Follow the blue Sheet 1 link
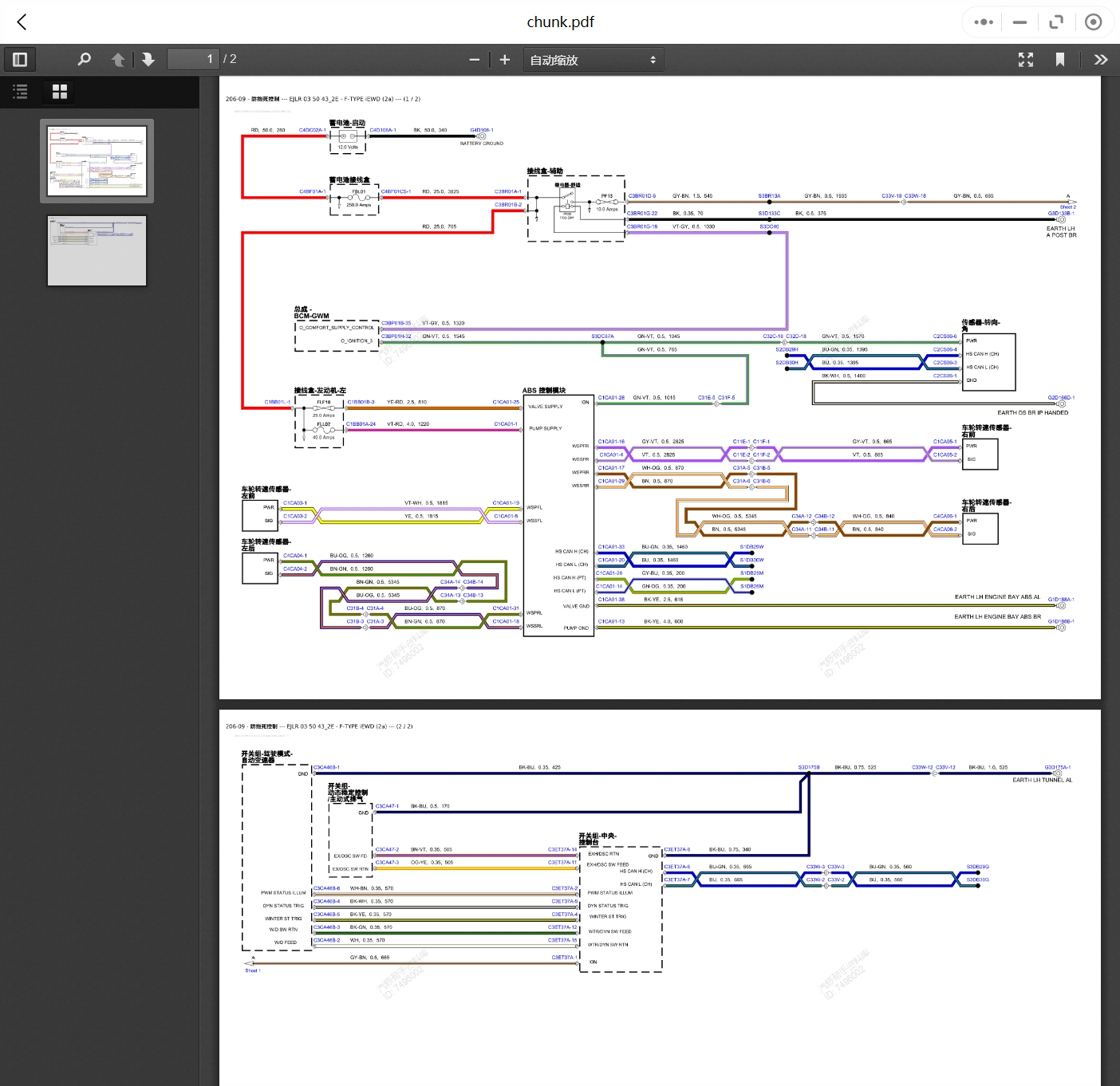Screen dimensions: 1120x1086 pos(252,970)
